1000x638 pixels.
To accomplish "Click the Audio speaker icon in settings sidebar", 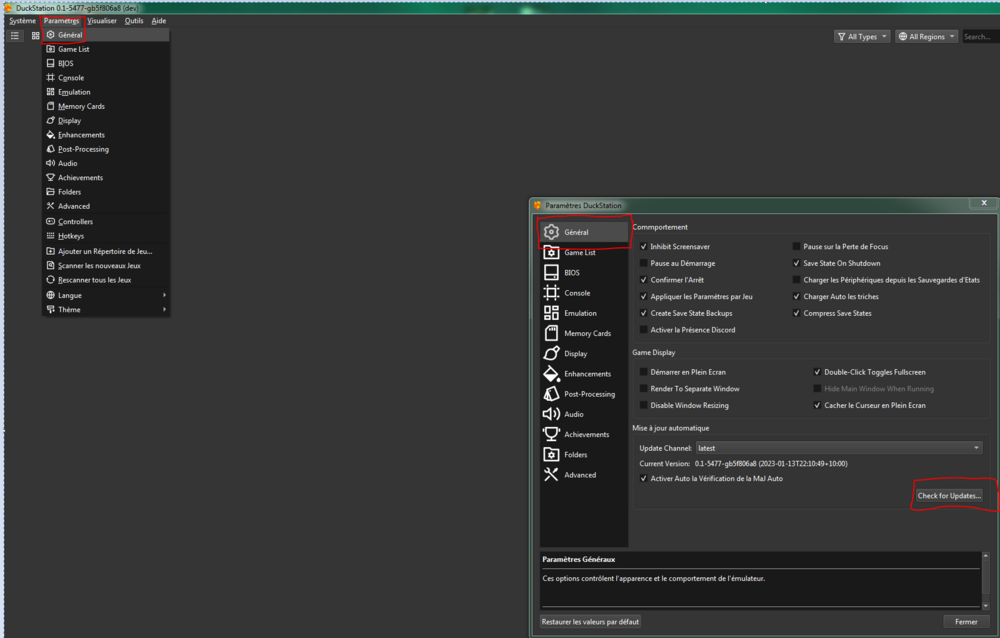I will tap(551, 414).
